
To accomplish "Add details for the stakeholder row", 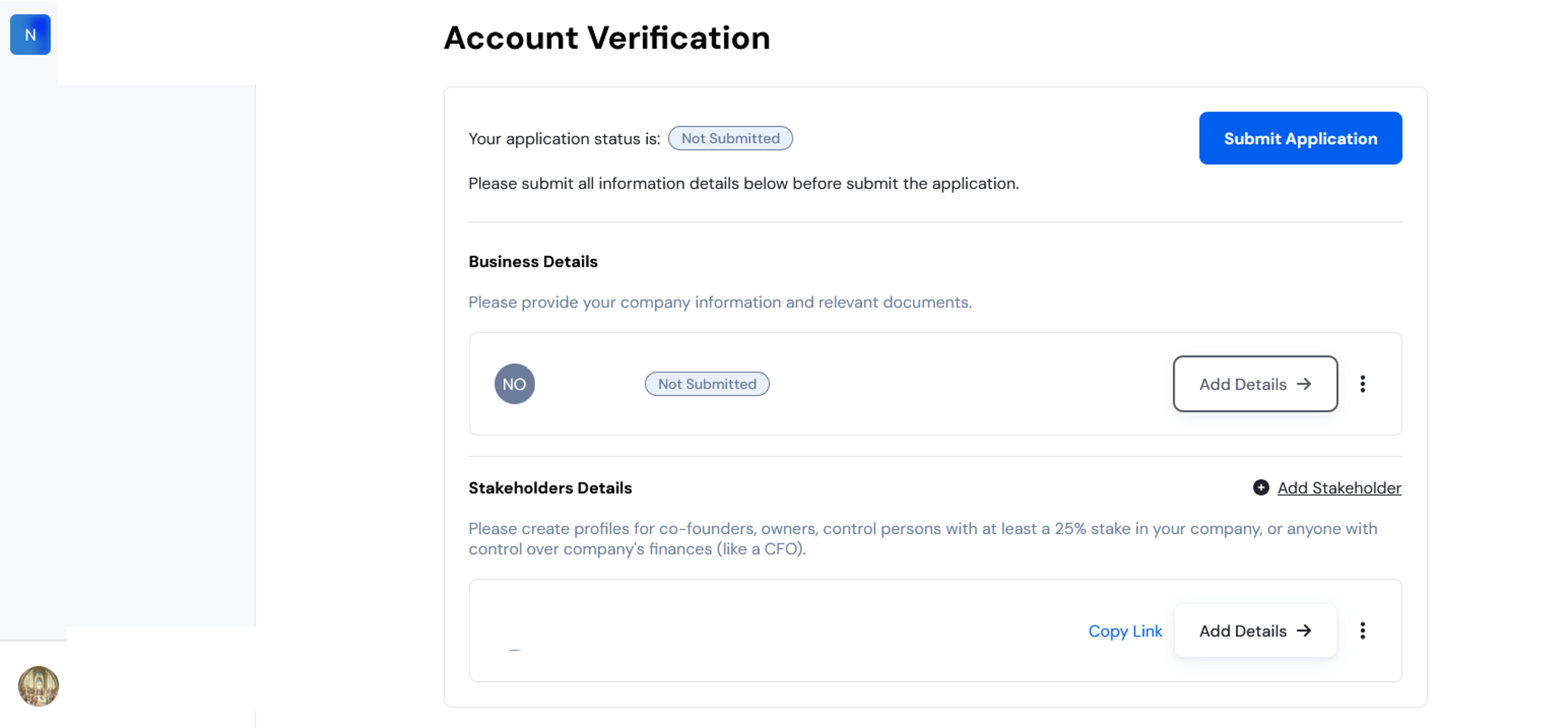I will coord(1255,631).
